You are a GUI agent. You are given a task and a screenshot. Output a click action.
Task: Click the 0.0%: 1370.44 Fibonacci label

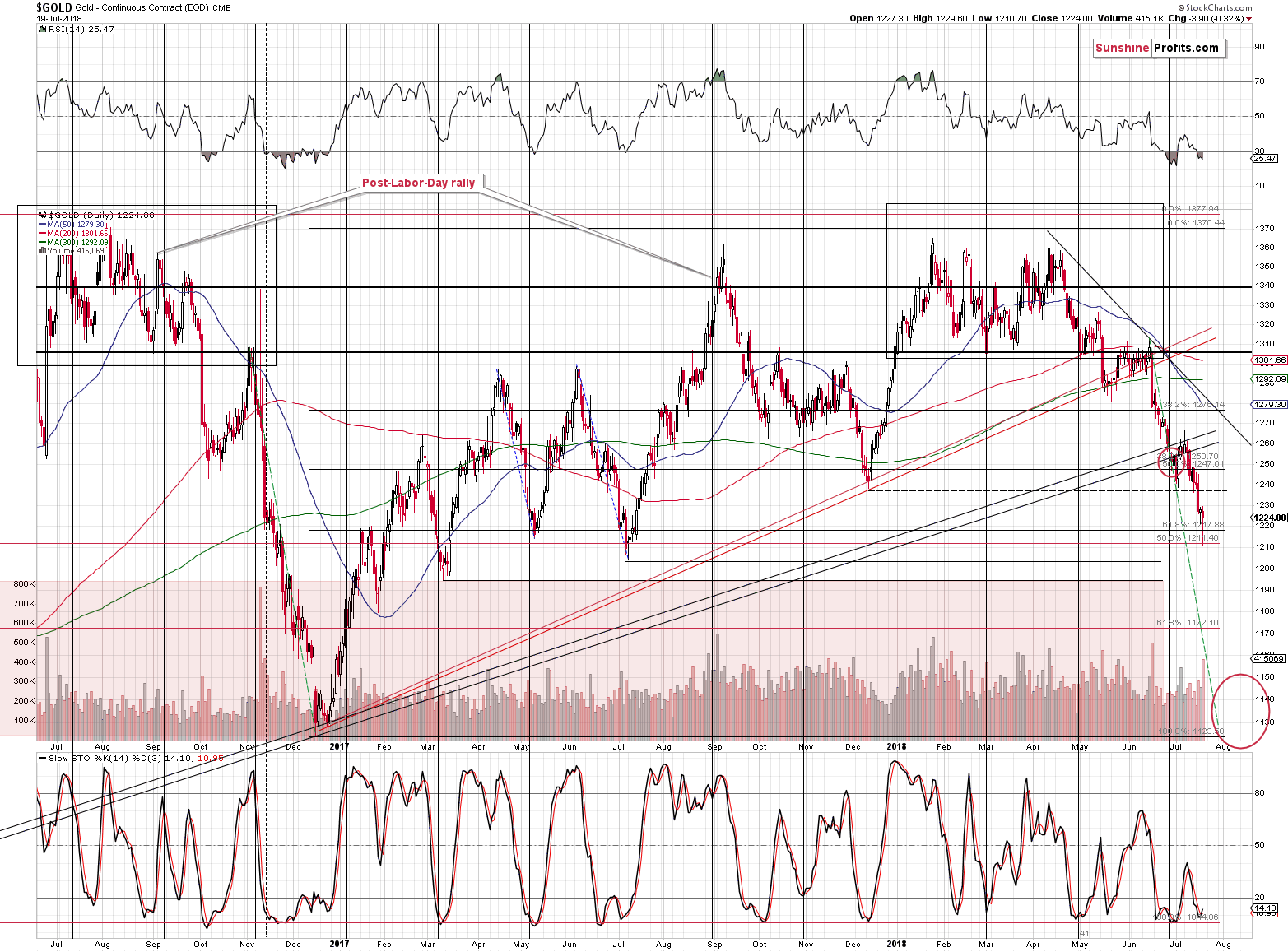coord(1196,223)
